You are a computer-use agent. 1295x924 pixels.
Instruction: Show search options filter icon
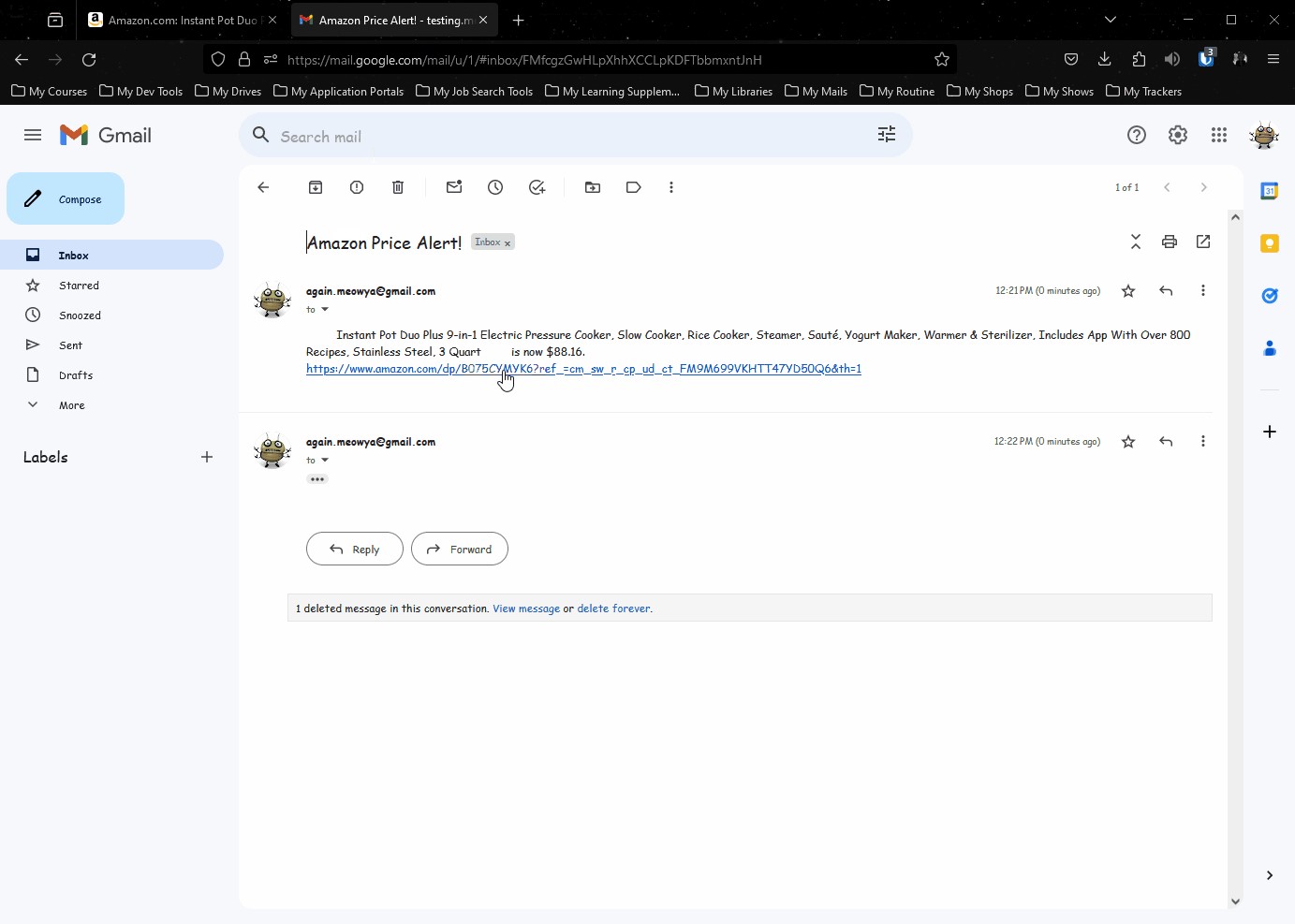(x=887, y=135)
